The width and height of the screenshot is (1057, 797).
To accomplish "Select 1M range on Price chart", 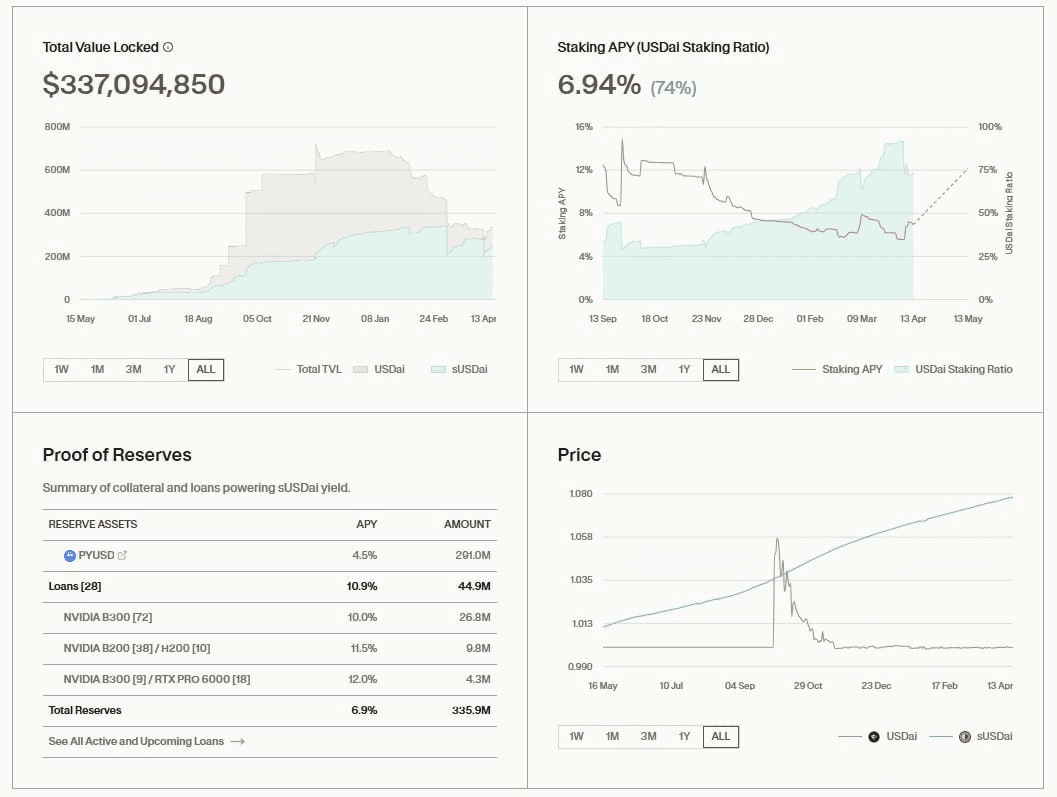I will (612, 737).
